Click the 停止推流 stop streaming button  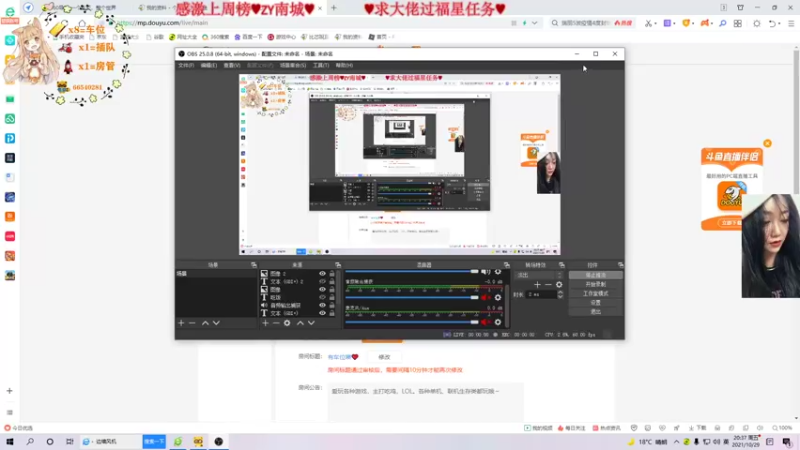point(595,275)
